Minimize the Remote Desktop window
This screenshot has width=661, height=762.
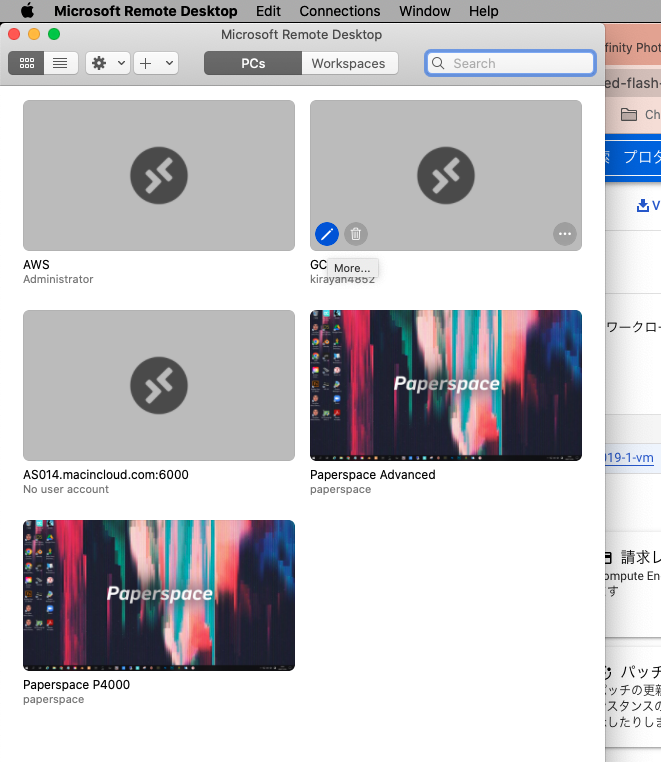(34, 34)
